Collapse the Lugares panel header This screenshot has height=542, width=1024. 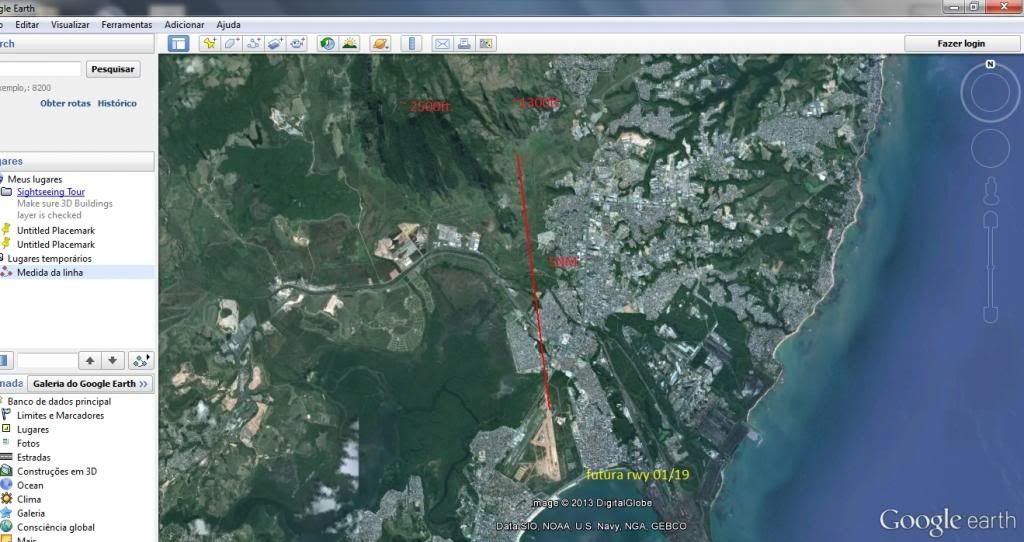(77, 161)
